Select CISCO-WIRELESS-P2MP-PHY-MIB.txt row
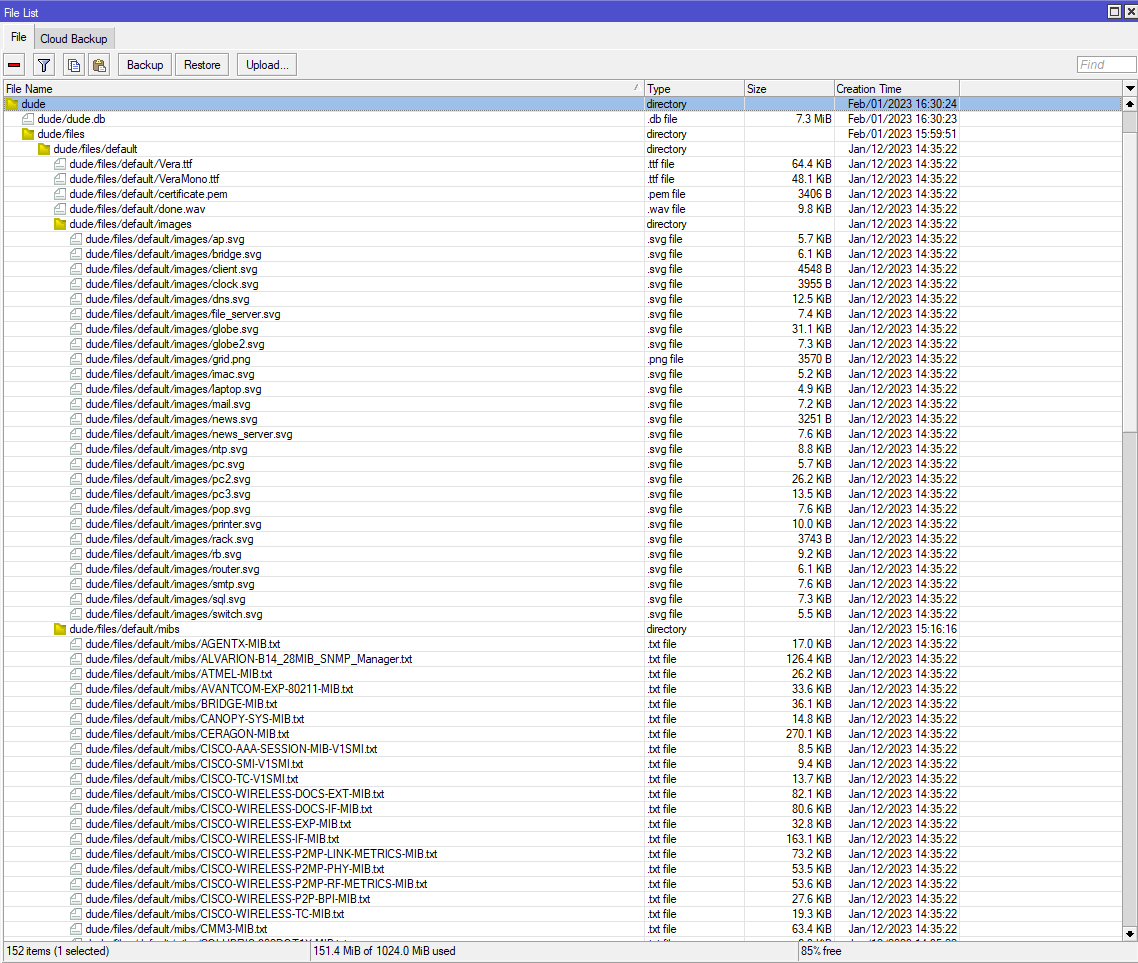This screenshot has width=1138, height=963. tap(562, 869)
